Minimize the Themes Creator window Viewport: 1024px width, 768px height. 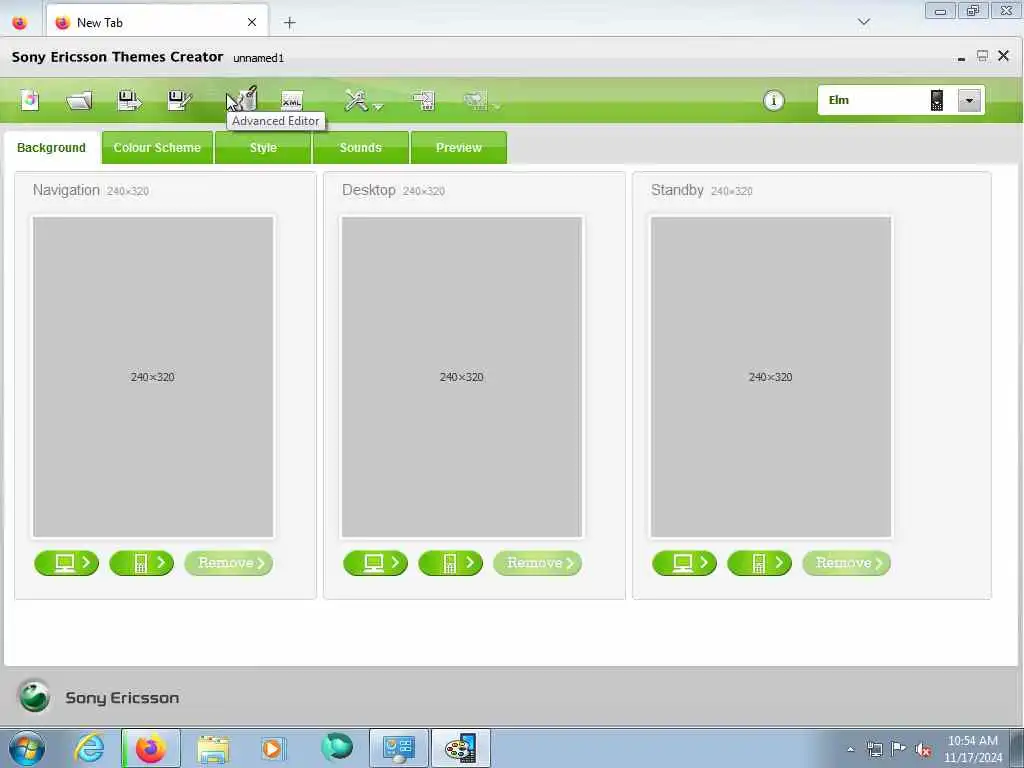(x=961, y=57)
